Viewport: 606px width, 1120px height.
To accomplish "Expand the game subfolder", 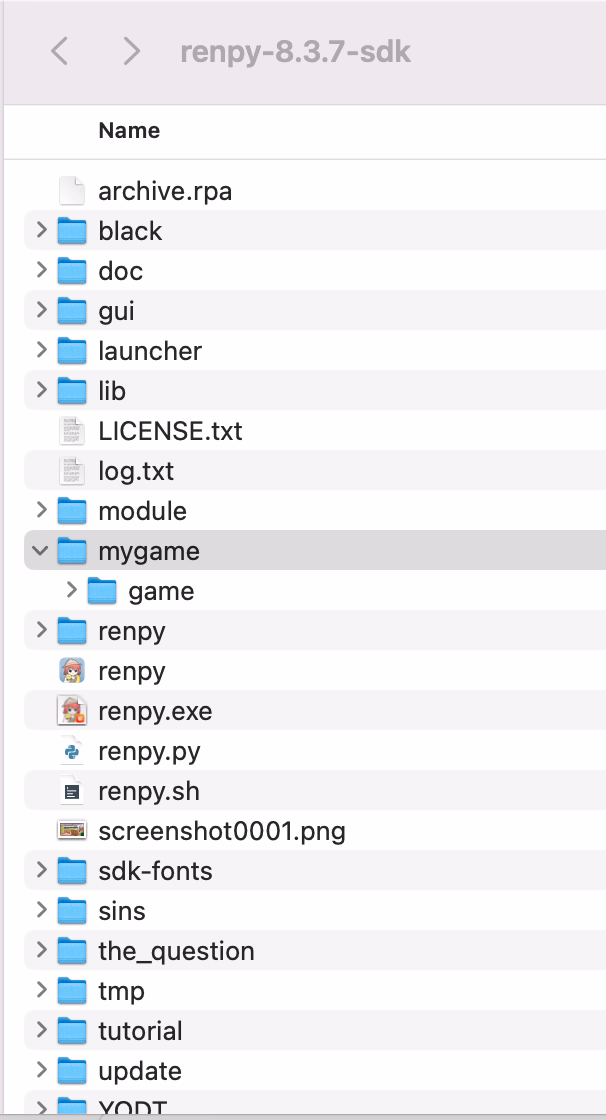I will (x=71, y=590).
